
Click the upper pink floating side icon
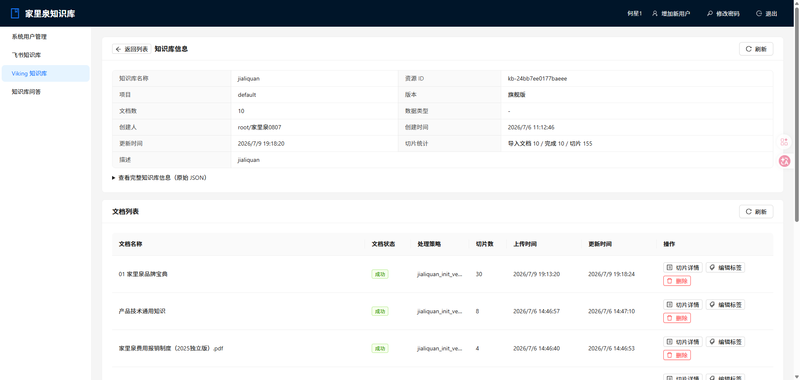(x=784, y=142)
